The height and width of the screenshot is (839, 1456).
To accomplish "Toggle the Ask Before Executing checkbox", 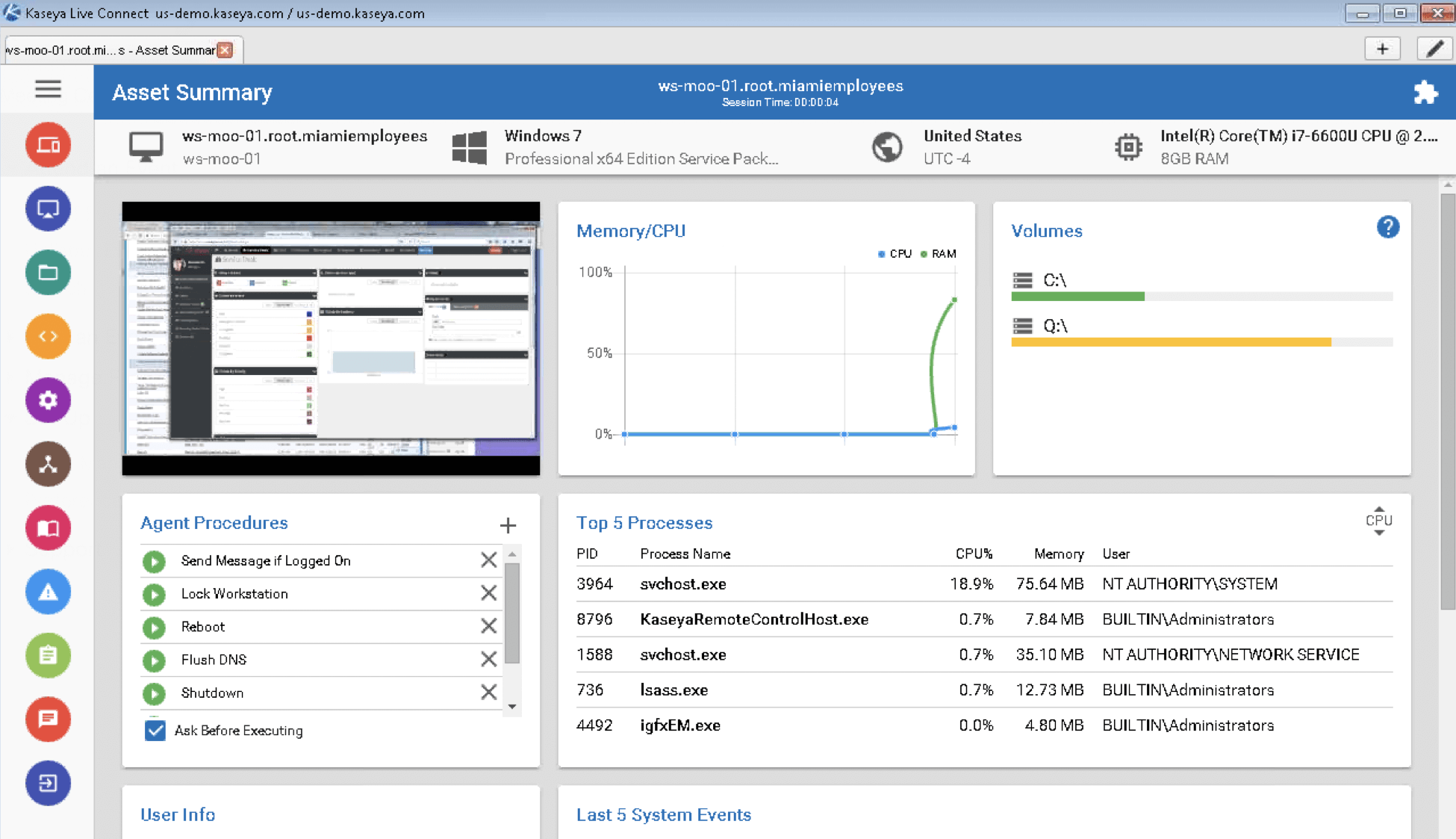I will click(155, 730).
